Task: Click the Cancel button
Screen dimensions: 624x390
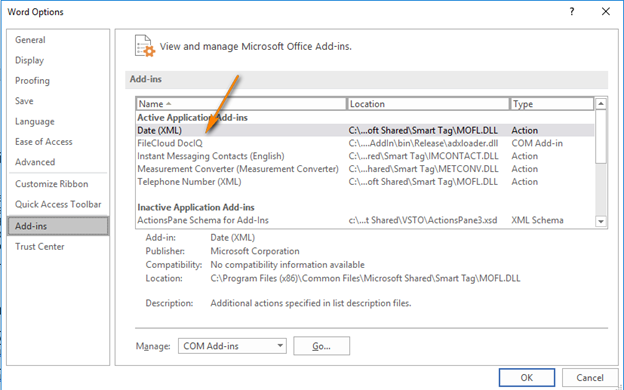Action: click(590, 377)
